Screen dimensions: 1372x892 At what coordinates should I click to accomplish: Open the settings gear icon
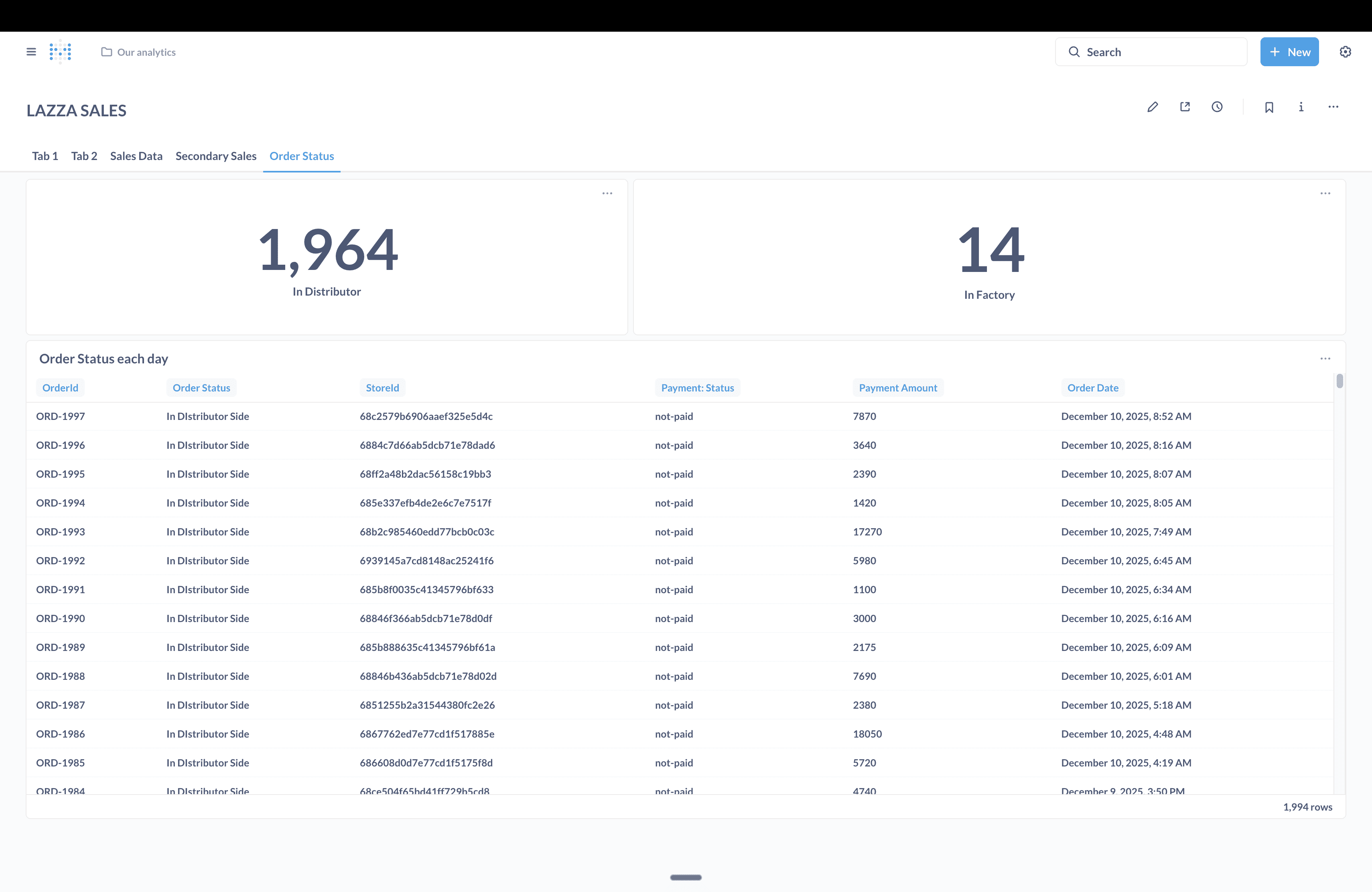1345,52
